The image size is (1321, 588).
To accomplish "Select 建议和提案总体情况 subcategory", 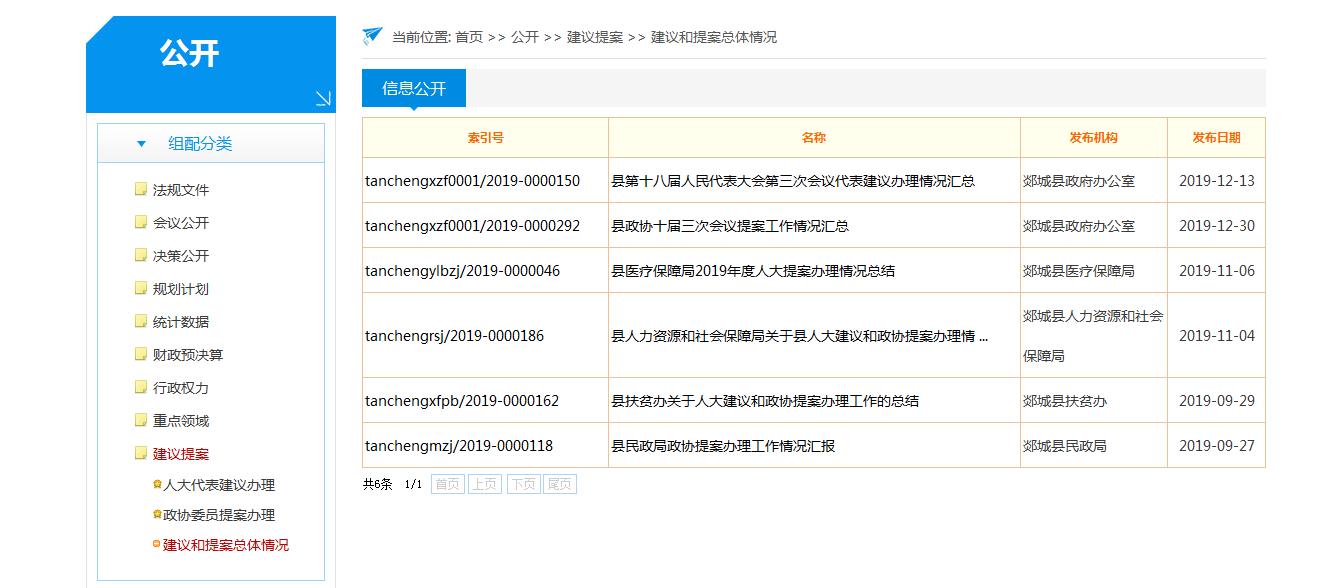I will point(226,545).
